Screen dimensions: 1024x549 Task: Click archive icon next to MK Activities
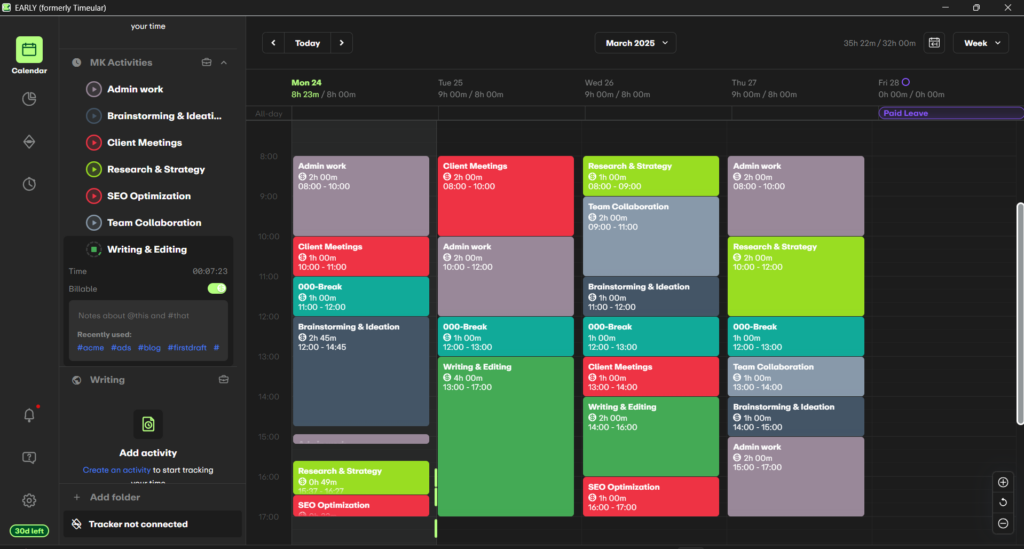[x=206, y=63]
